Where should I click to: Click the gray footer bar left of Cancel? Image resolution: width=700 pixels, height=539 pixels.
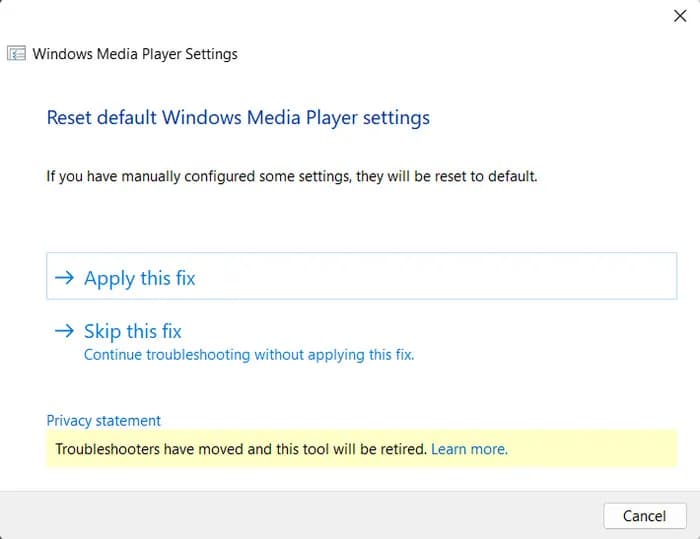300,515
